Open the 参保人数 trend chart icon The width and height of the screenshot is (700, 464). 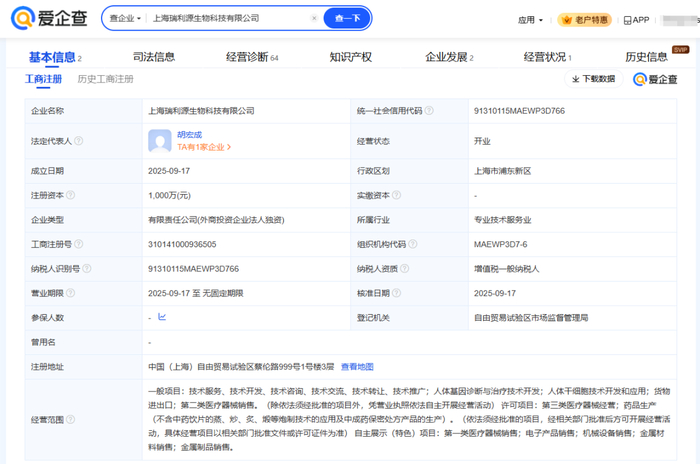[162, 317]
